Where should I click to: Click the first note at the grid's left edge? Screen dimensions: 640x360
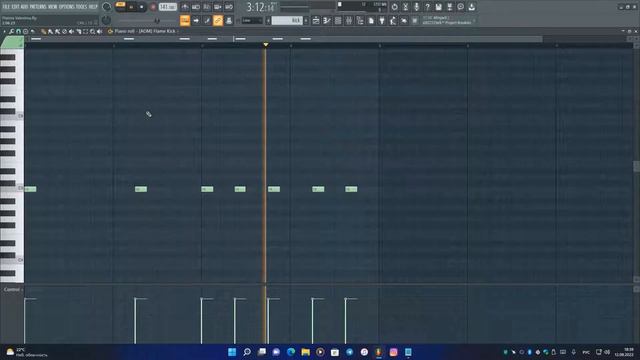30,189
